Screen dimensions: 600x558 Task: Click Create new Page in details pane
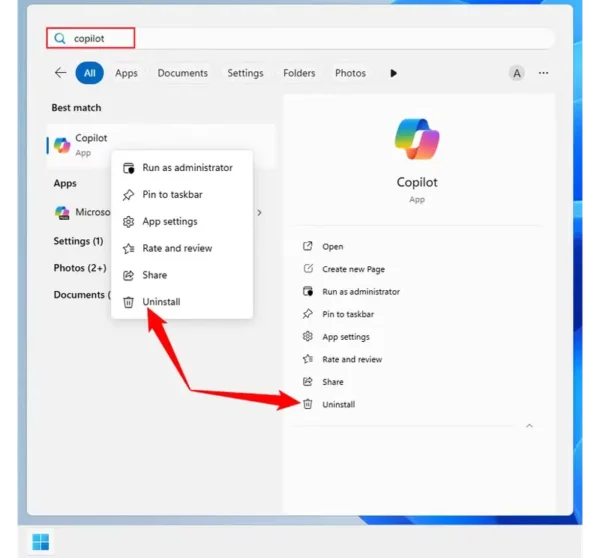pyautogui.click(x=353, y=269)
